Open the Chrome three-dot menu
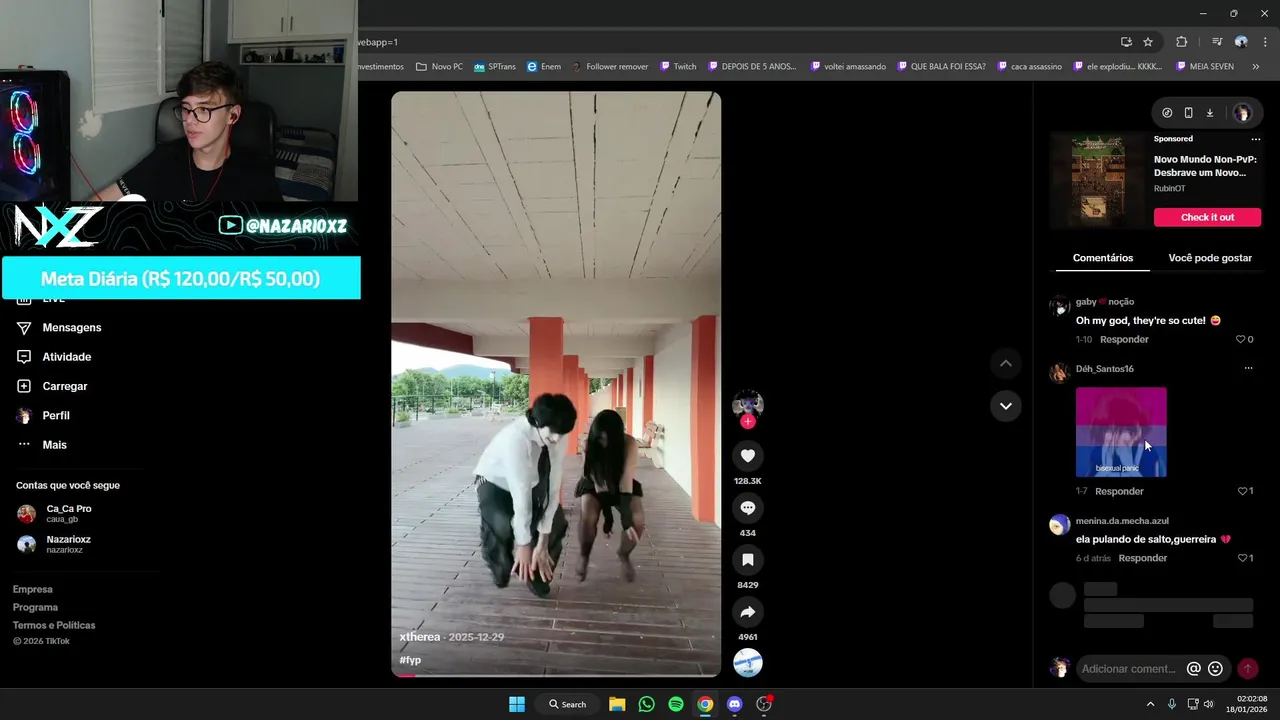 [1264, 42]
